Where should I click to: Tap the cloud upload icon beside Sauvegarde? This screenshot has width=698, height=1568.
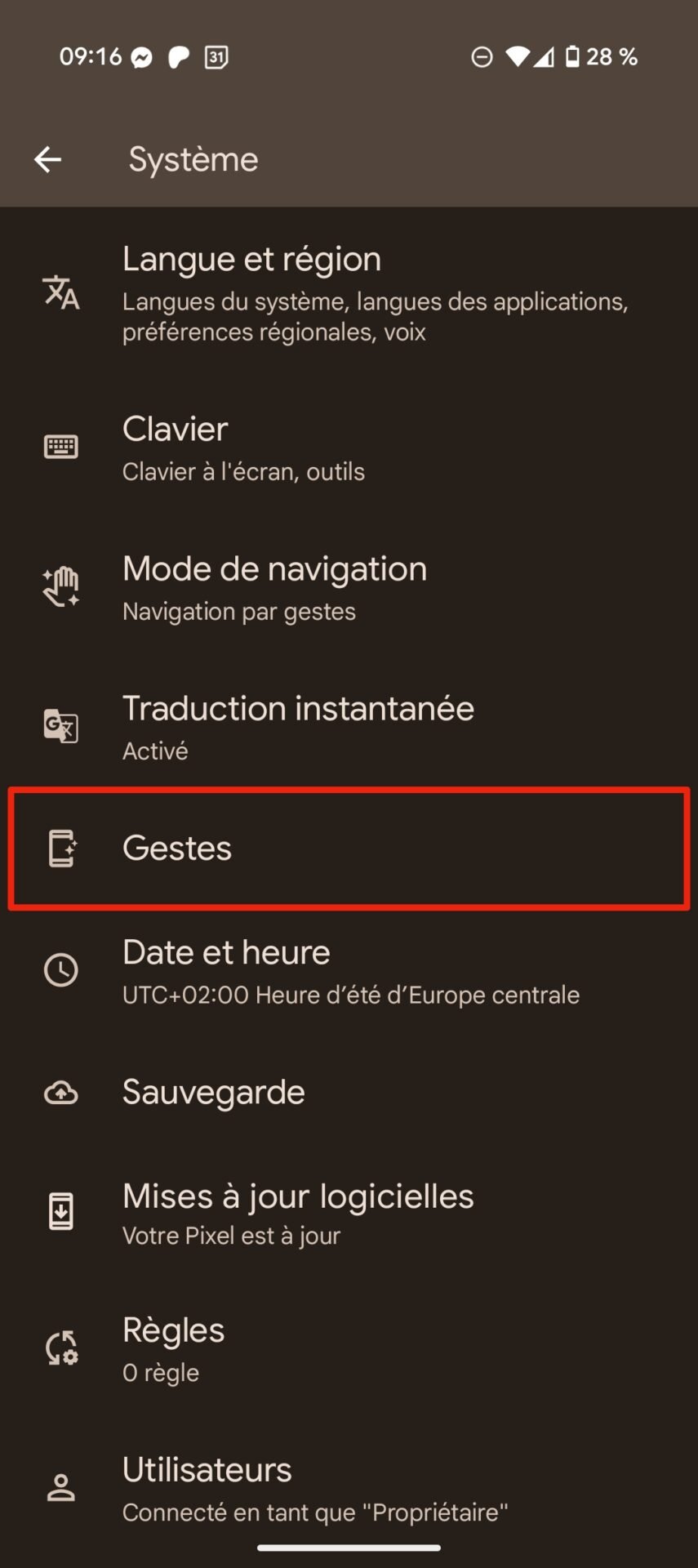click(x=61, y=1093)
